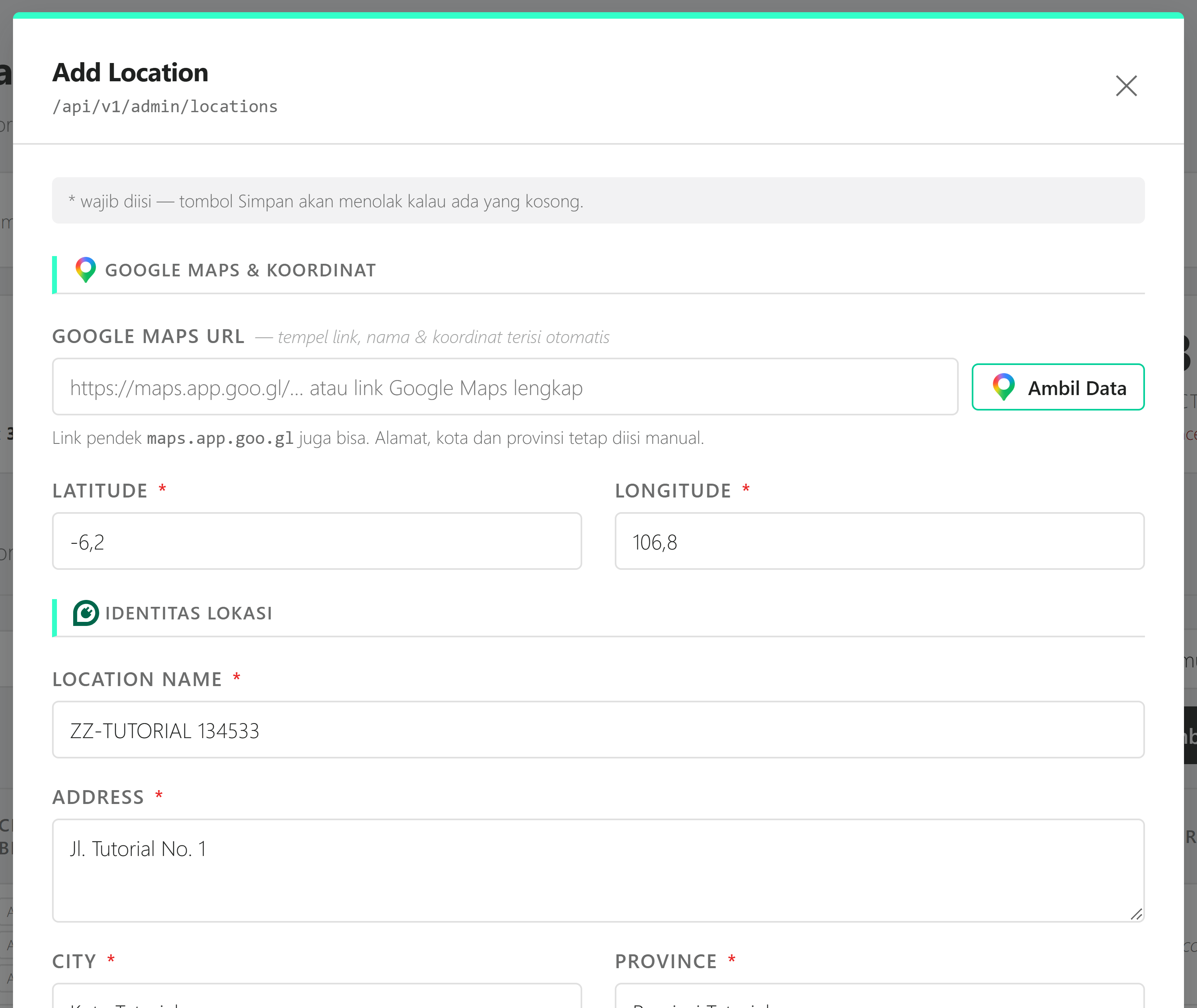Click the Location Name label
The width and height of the screenshot is (1197, 1008).
click(x=137, y=680)
